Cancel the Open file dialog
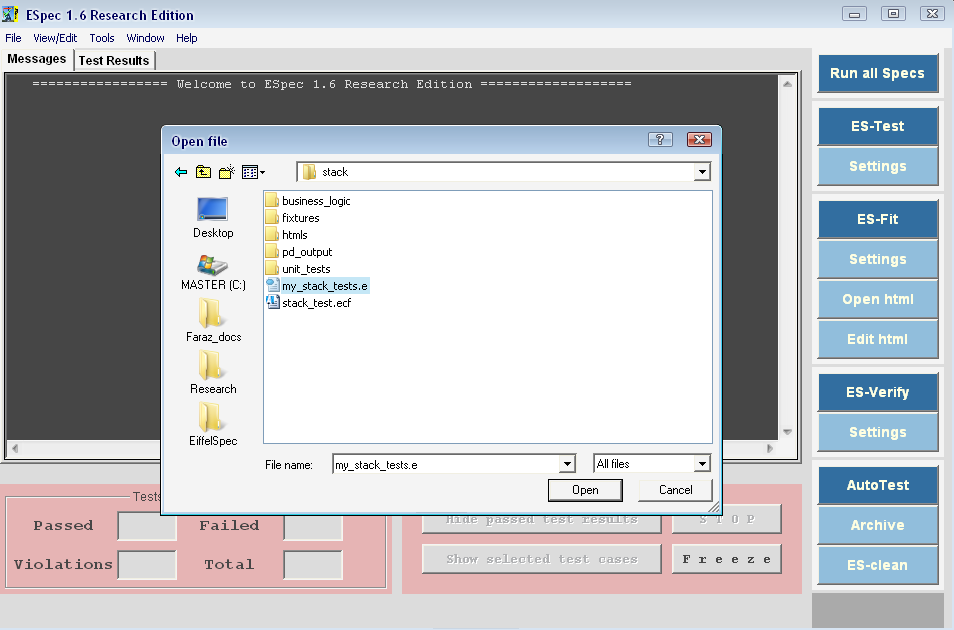 tap(675, 490)
